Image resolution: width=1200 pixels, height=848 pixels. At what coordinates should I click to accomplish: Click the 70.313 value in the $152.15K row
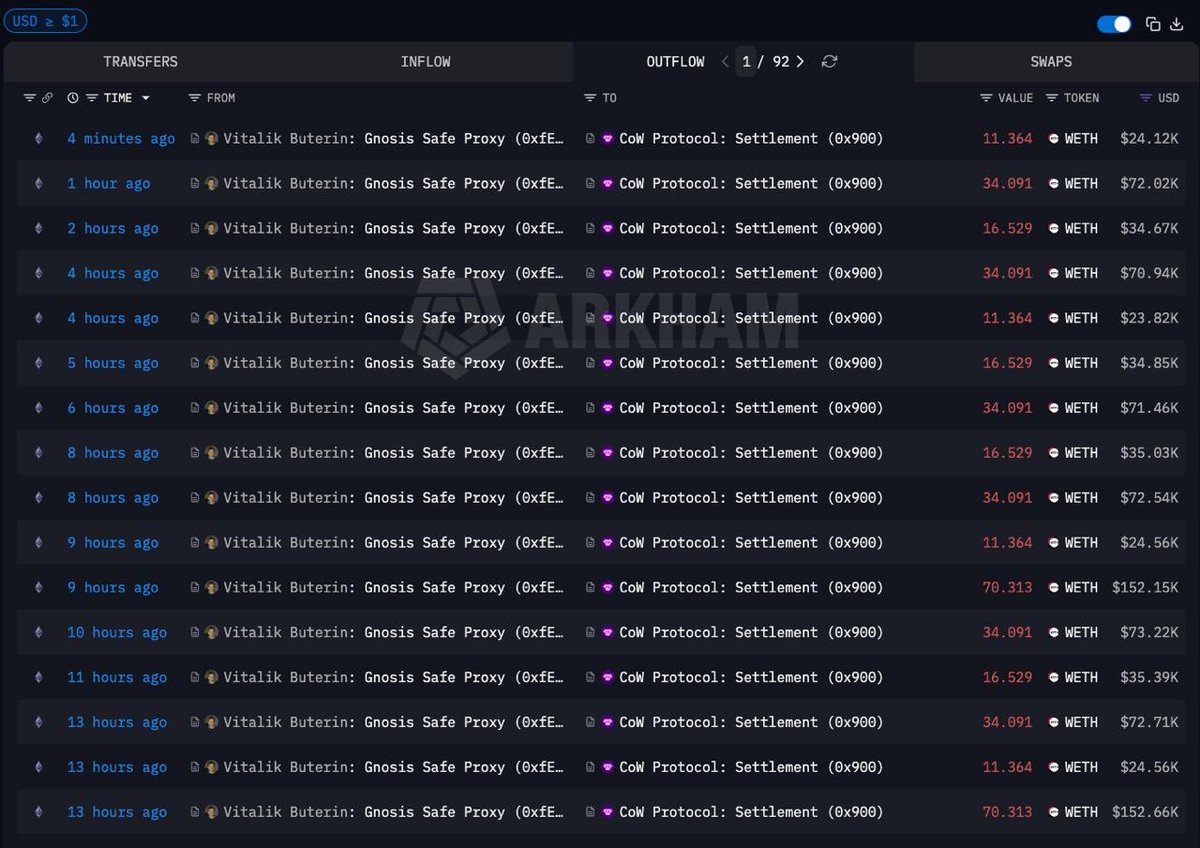[1007, 588]
